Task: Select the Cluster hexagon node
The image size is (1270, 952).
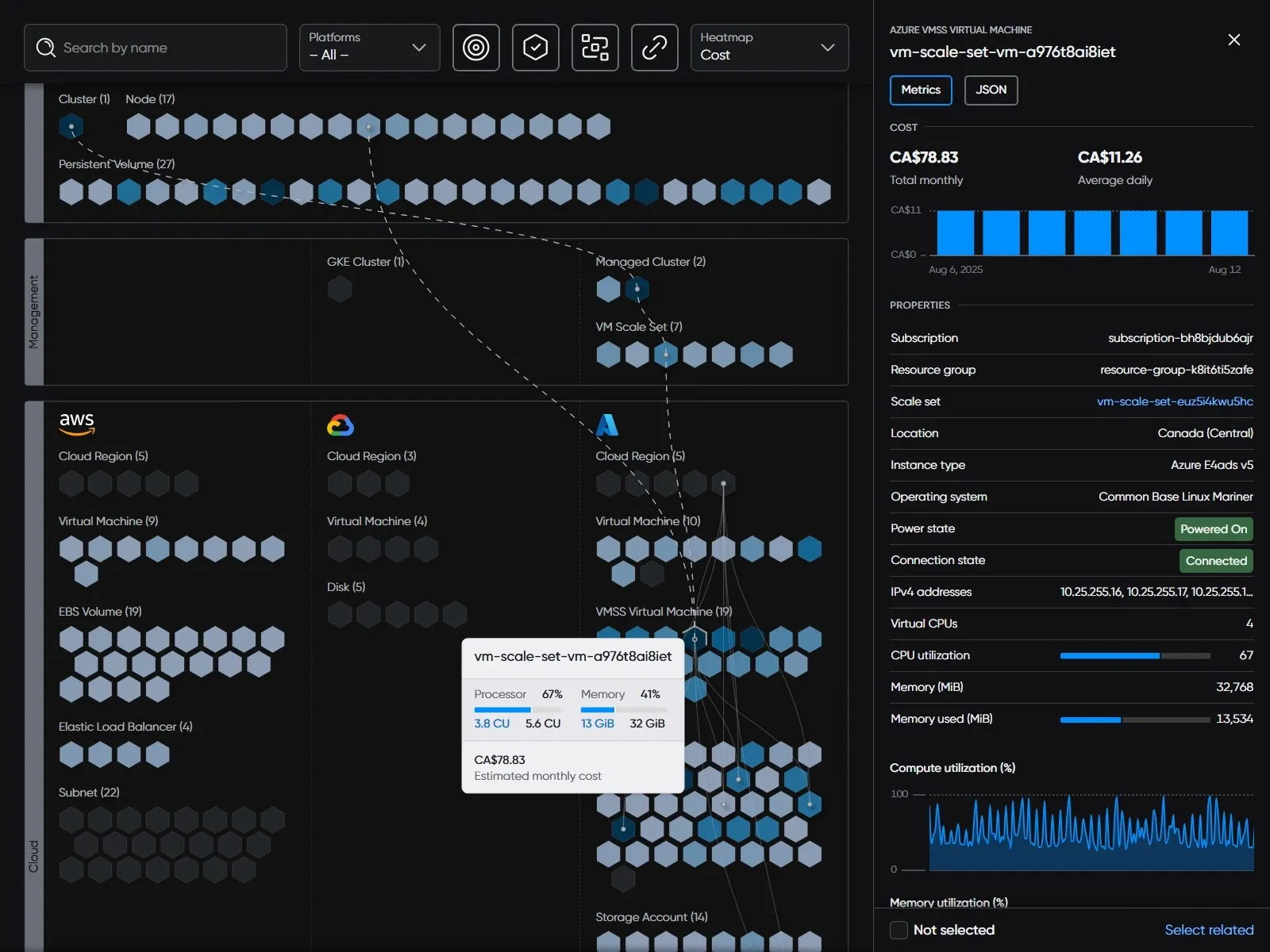Action: pos(71,126)
